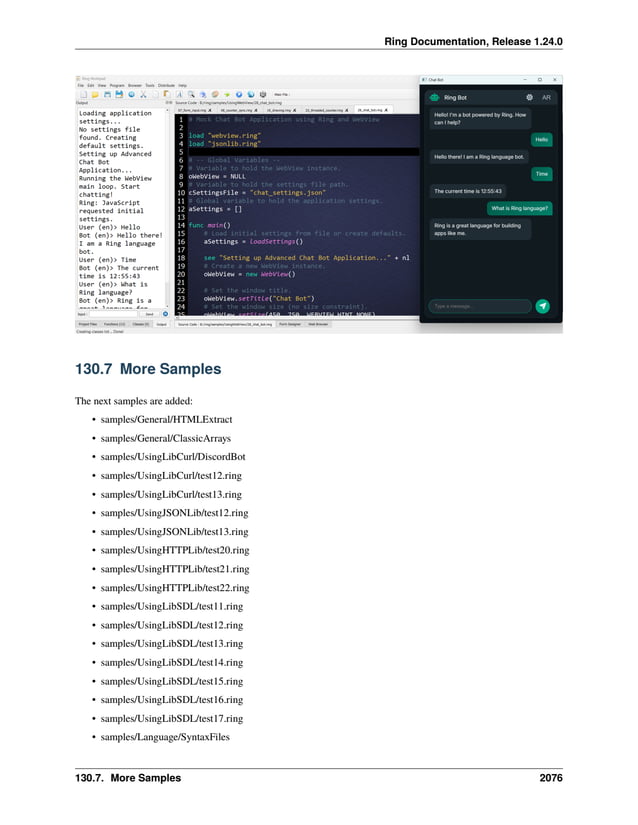Click the globe web browser toolbar icon
Image resolution: width=638 pixels, height=825 pixels.
tap(251, 94)
